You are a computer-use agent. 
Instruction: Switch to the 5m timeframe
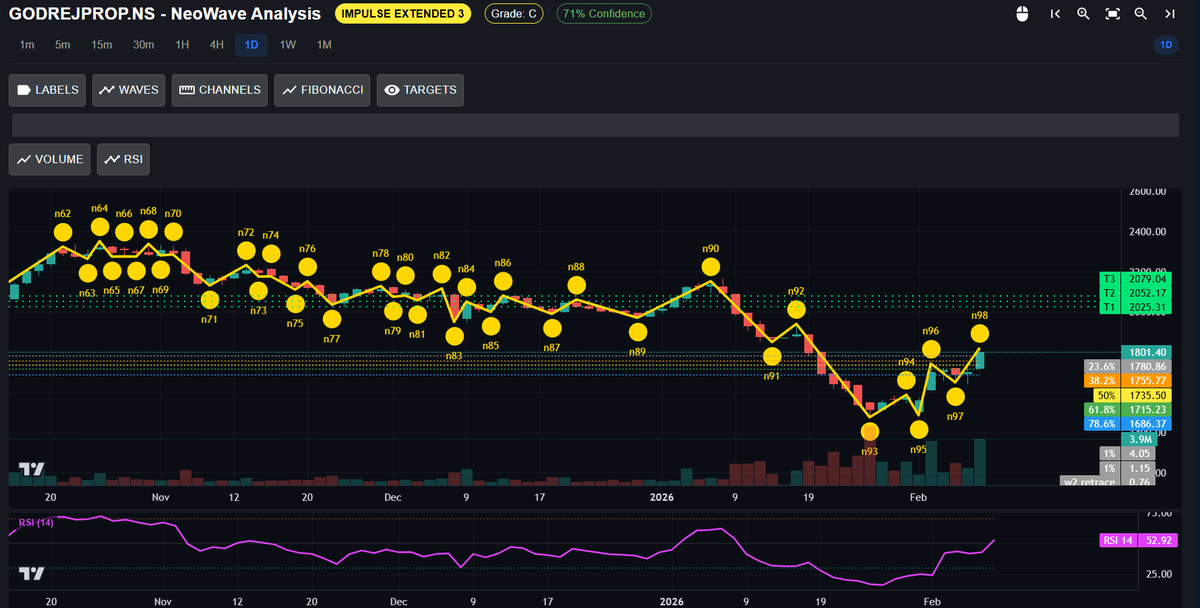coord(63,45)
